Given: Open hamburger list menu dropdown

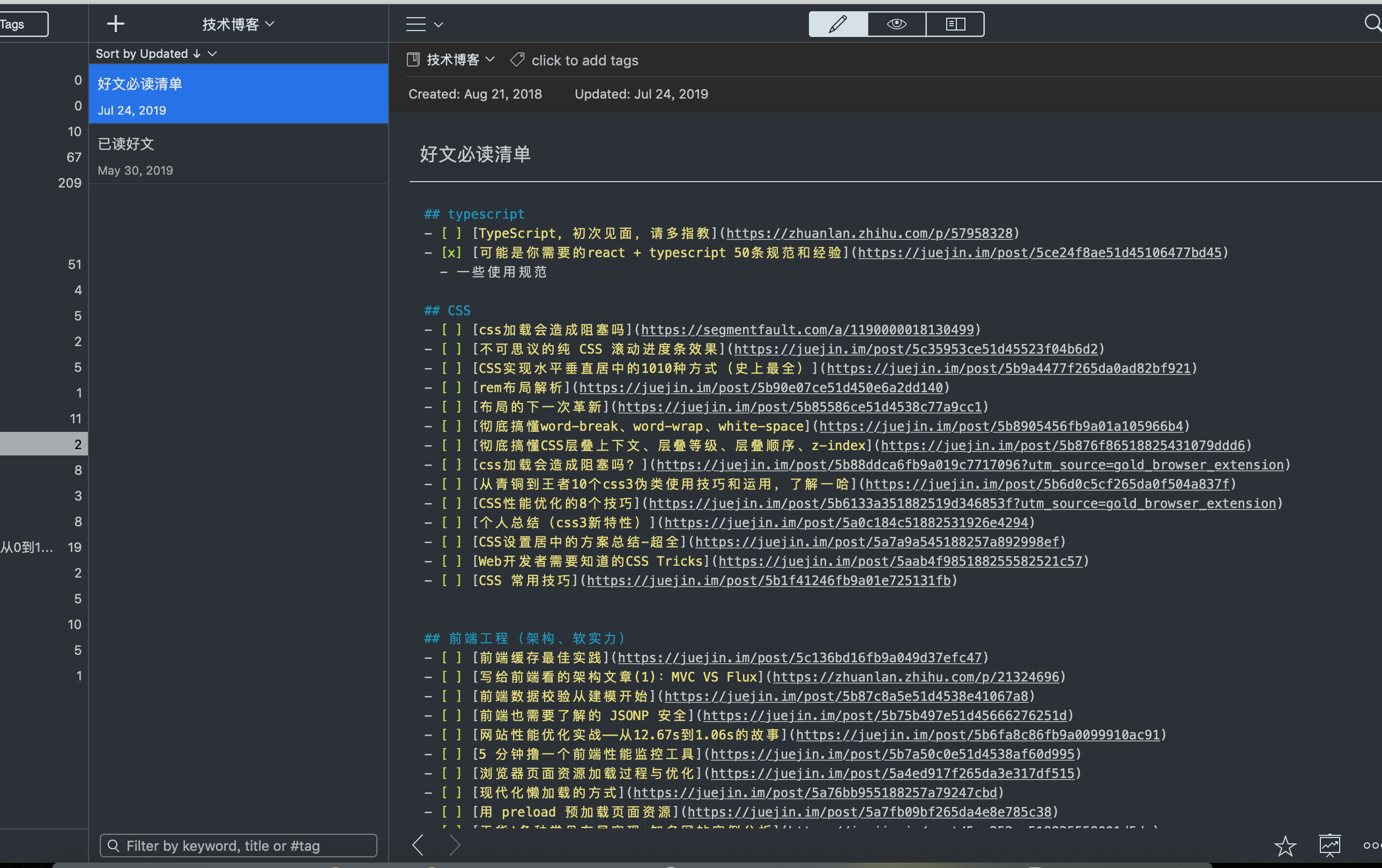Looking at the screenshot, I should click(424, 24).
